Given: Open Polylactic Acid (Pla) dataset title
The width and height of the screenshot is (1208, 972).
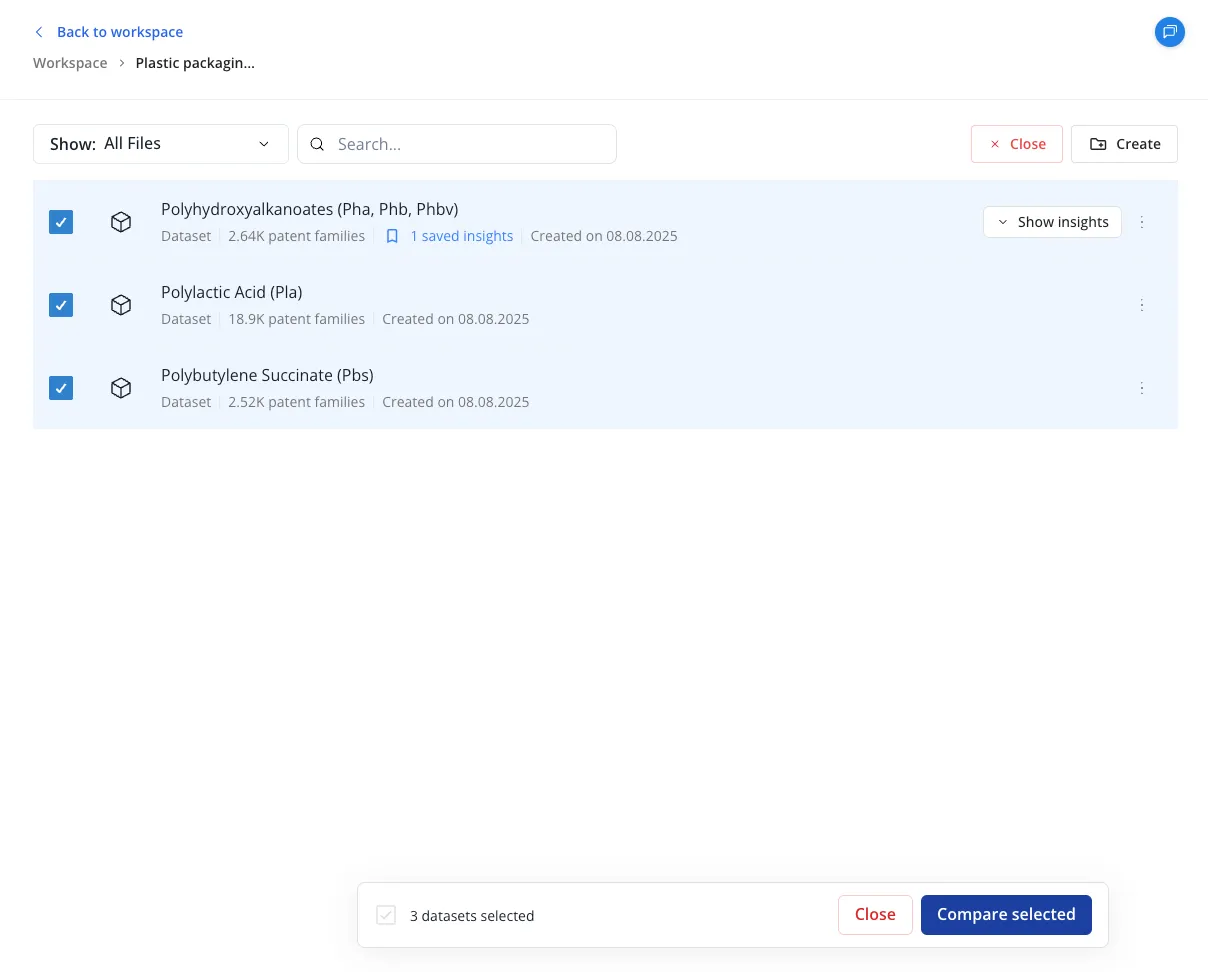Looking at the screenshot, I should [x=232, y=292].
